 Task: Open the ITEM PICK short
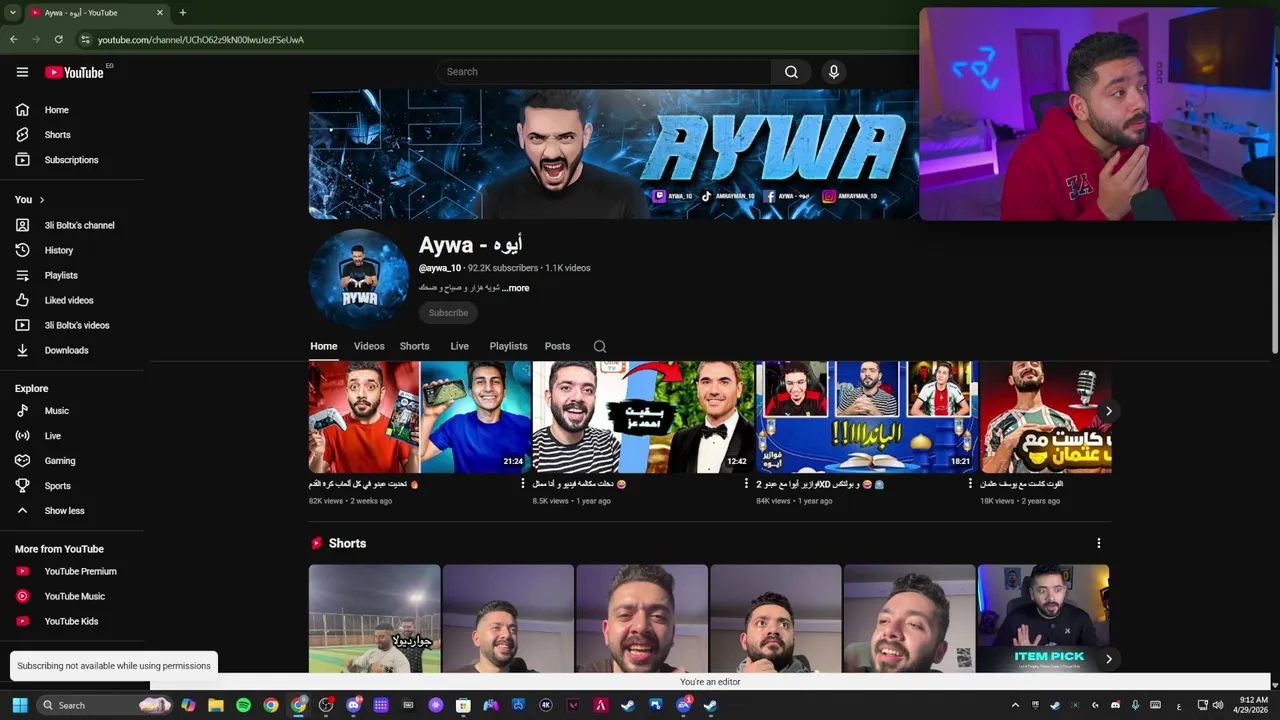[x=1043, y=618]
